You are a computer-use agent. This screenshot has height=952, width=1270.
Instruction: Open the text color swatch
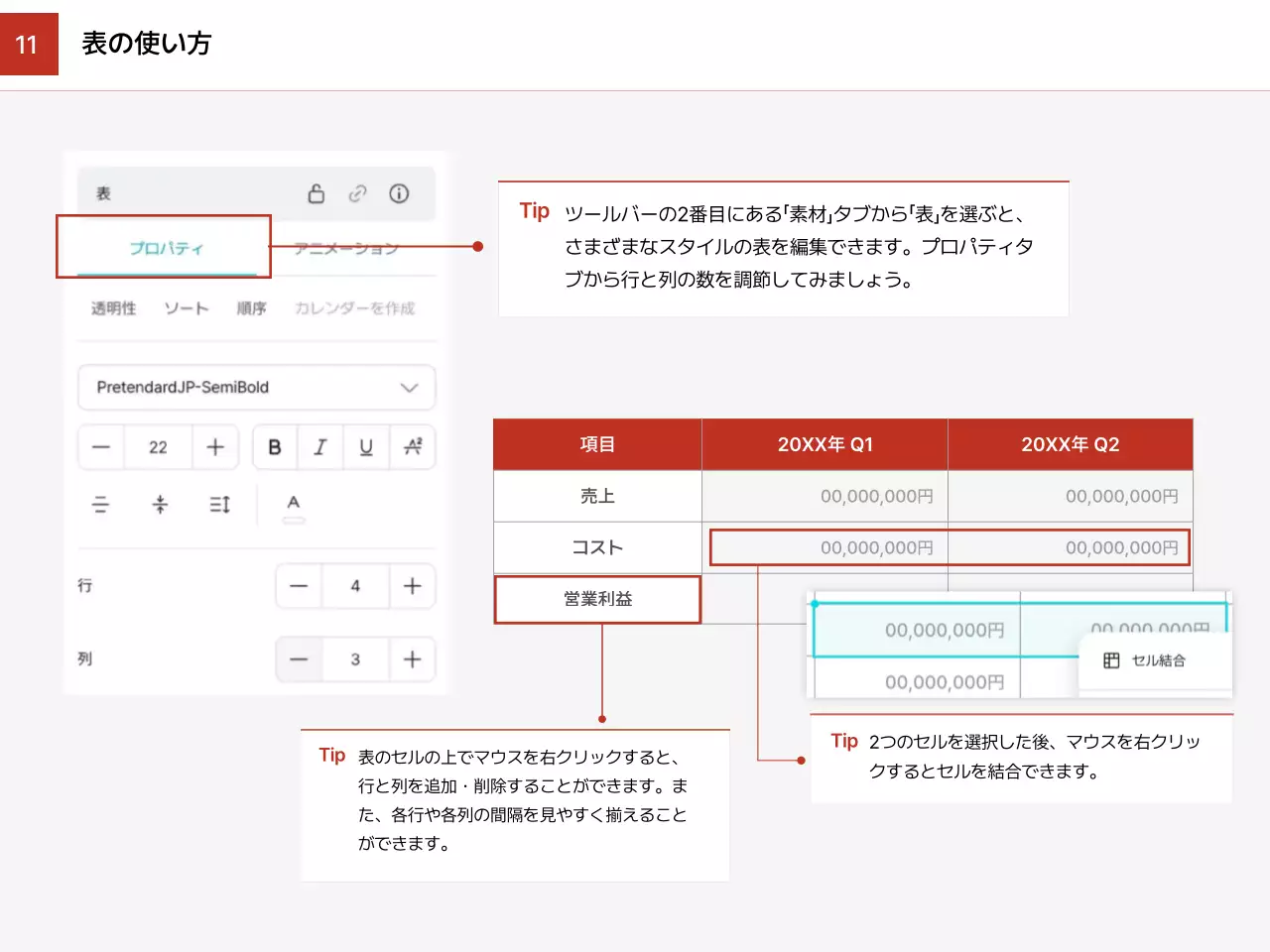(x=294, y=507)
